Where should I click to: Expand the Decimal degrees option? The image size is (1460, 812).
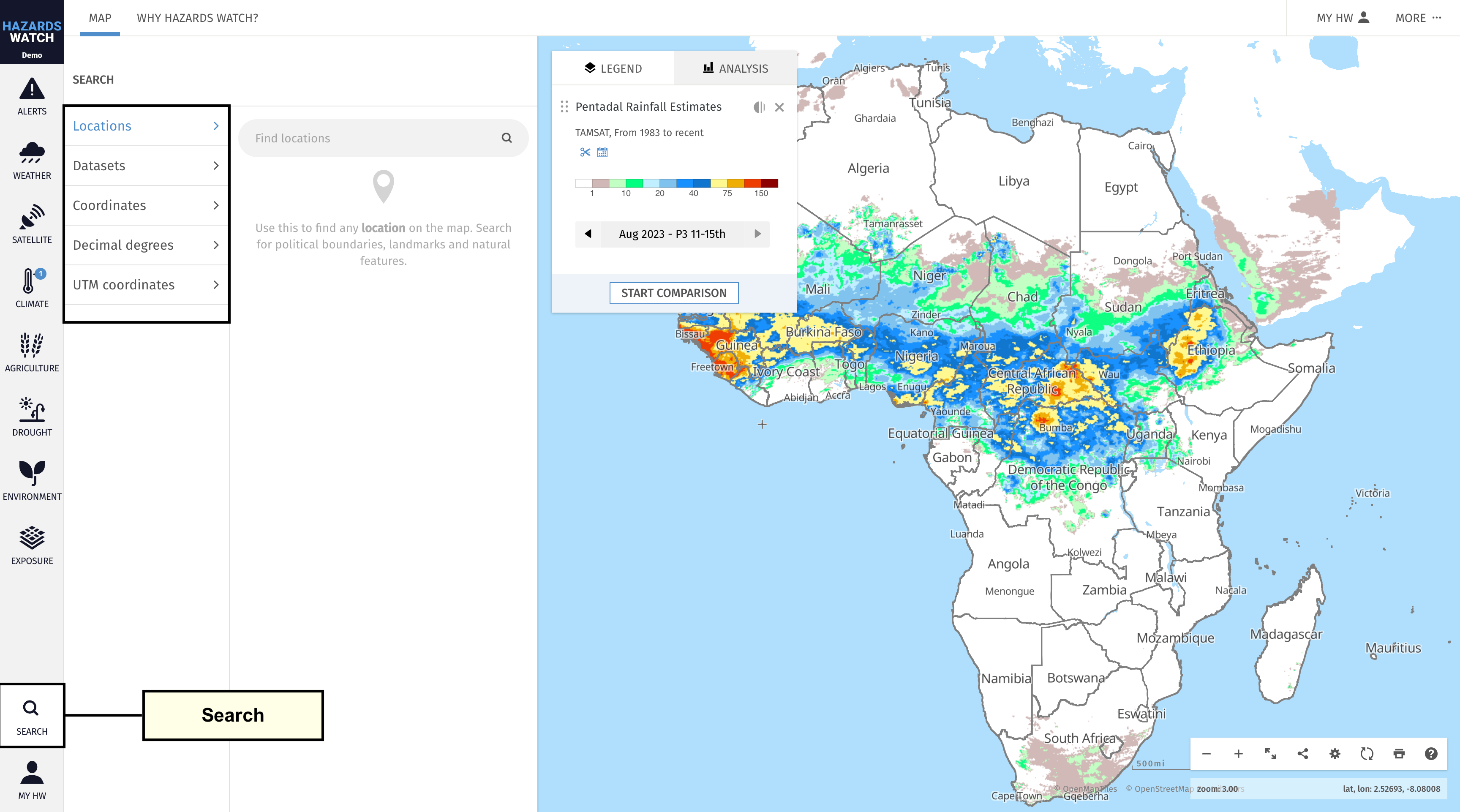[x=146, y=245]
